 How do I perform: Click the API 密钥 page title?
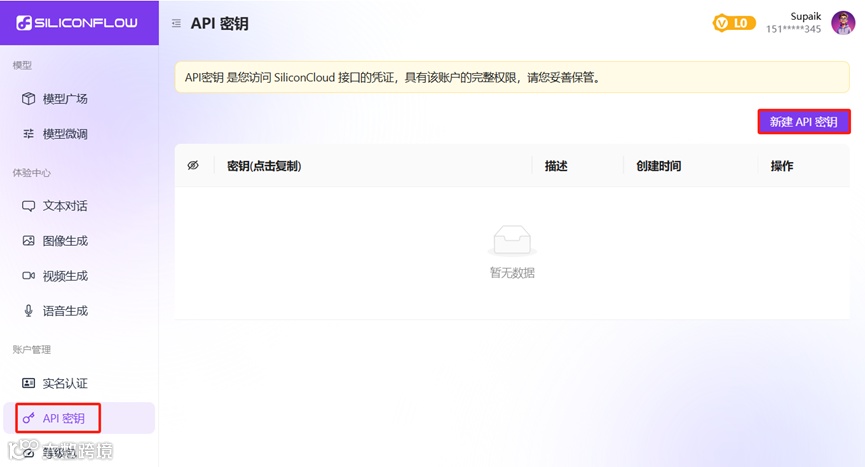pos(220,23)
